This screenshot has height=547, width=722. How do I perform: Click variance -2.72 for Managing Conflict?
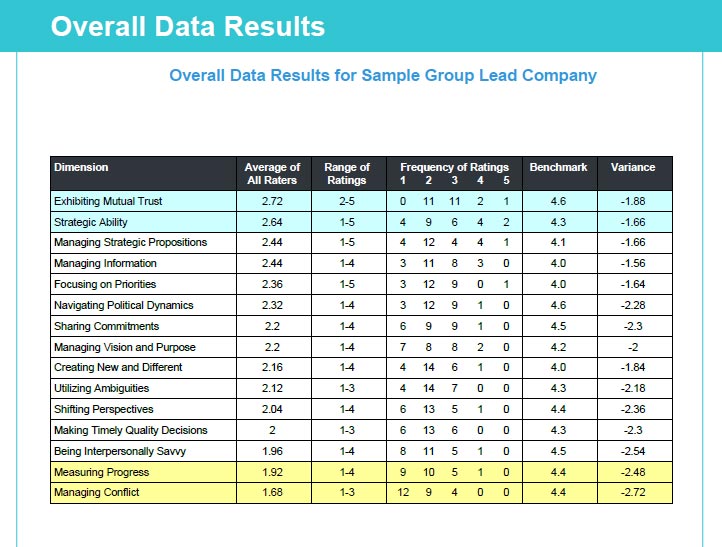tap(633, 492)
